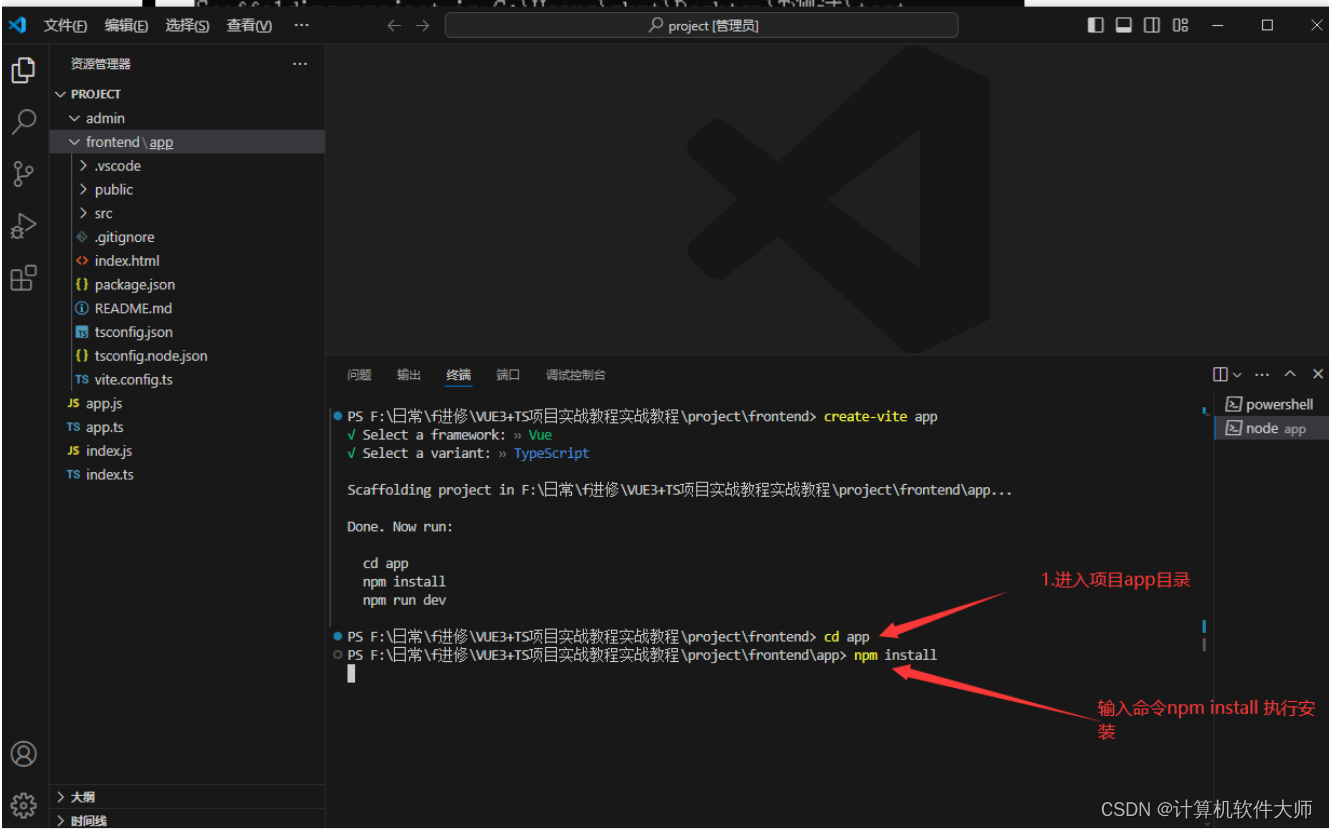Open the 文件(F) menu
The height and width of the screenshot is (829, 1329).
(65, 26)
